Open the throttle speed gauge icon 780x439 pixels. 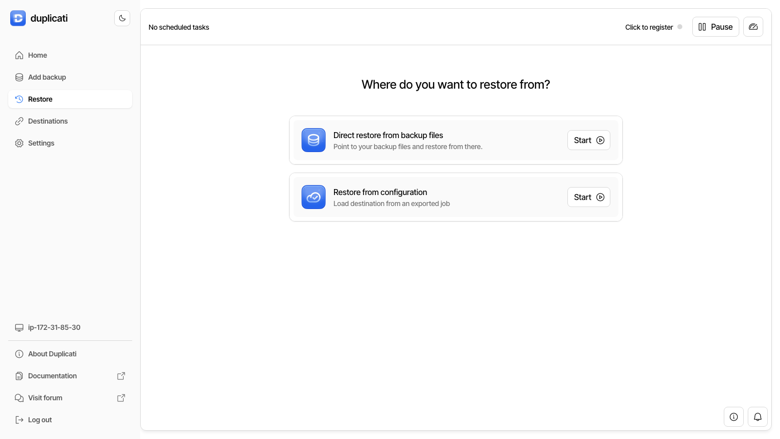coord(753,27)
